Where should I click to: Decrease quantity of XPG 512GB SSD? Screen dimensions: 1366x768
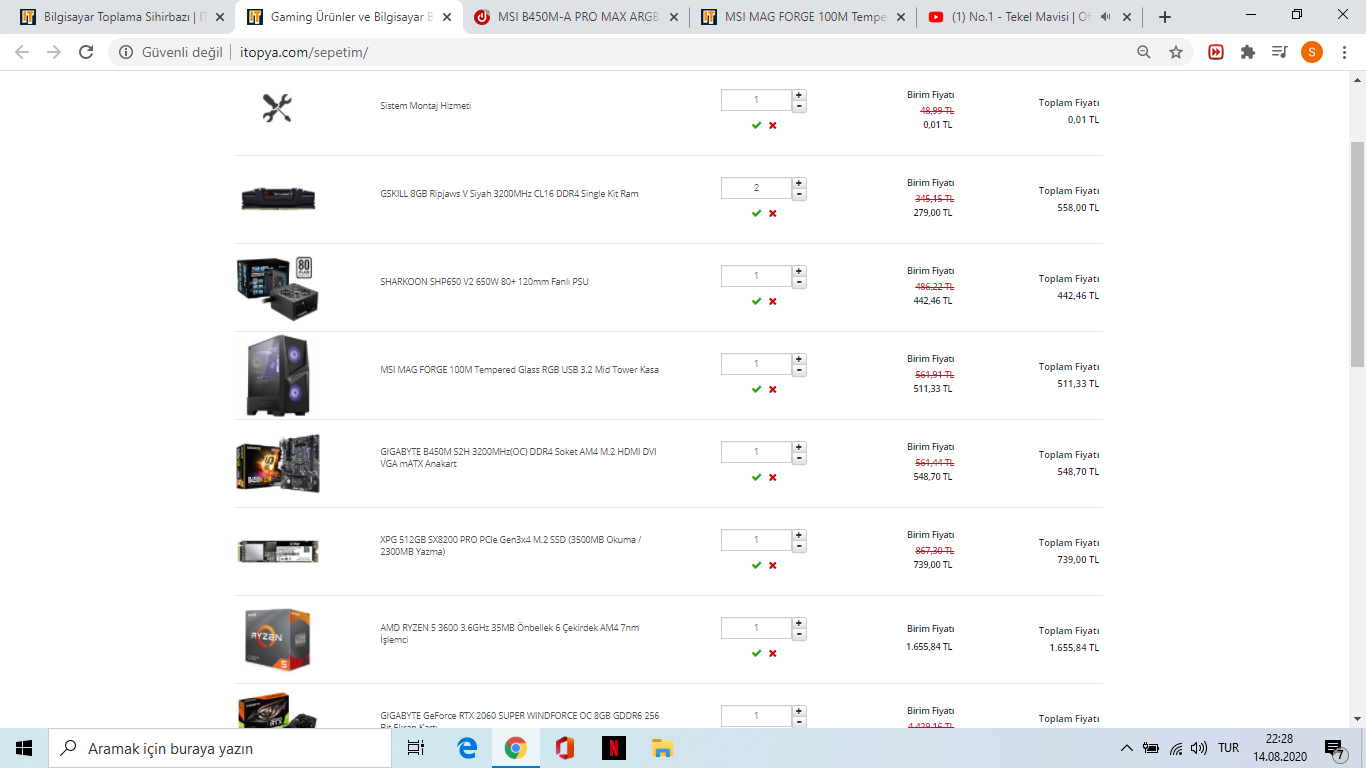799,546
